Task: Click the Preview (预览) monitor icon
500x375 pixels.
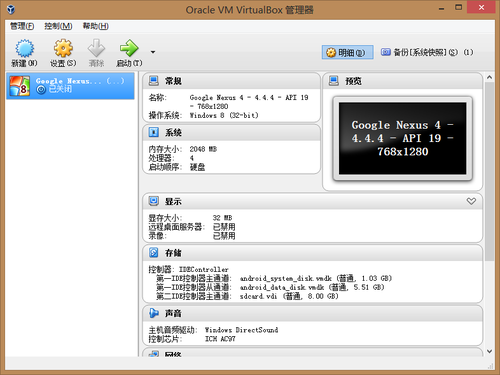Action: tap(334, 81)
